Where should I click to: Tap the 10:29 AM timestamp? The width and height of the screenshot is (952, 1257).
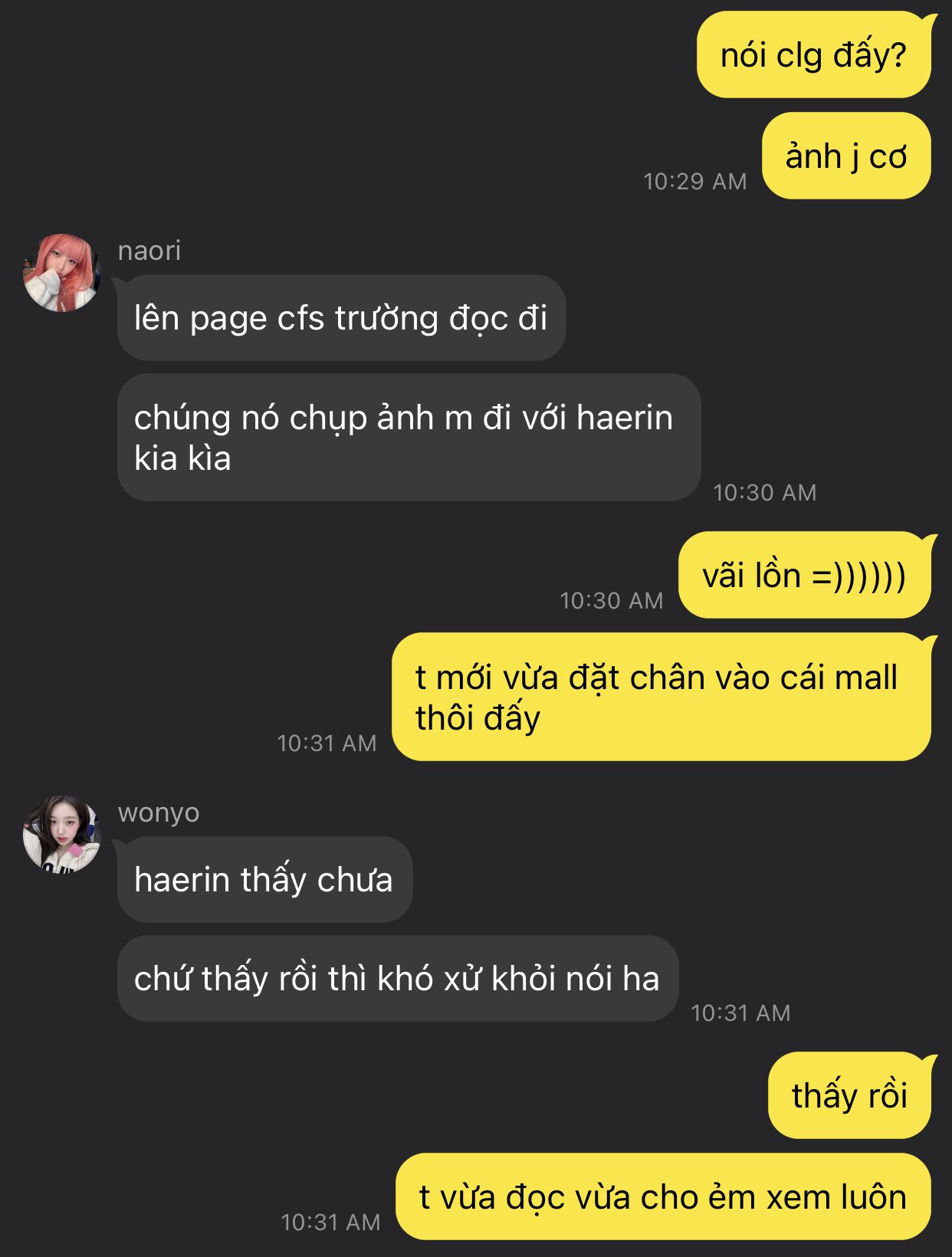(694, 182)
